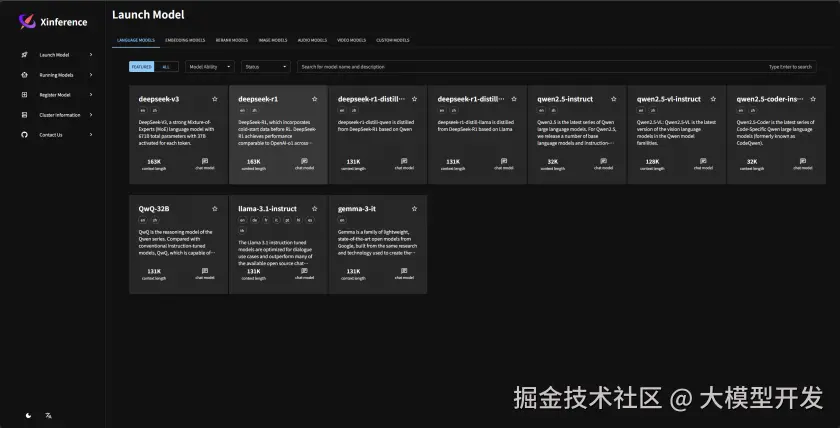Click the Register Model plus-box icon
The height and width of the screenshot is (428, 840).
point(24,95)
